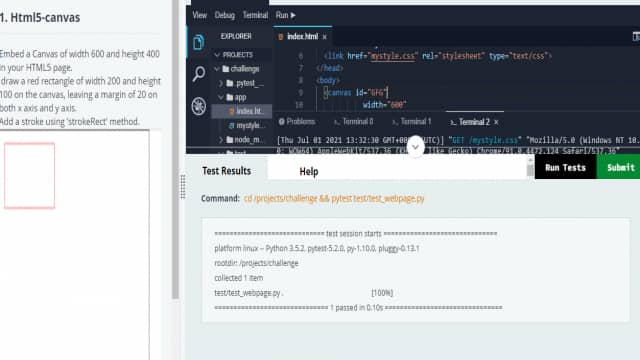Collapse the app folder

click(221, 97)
